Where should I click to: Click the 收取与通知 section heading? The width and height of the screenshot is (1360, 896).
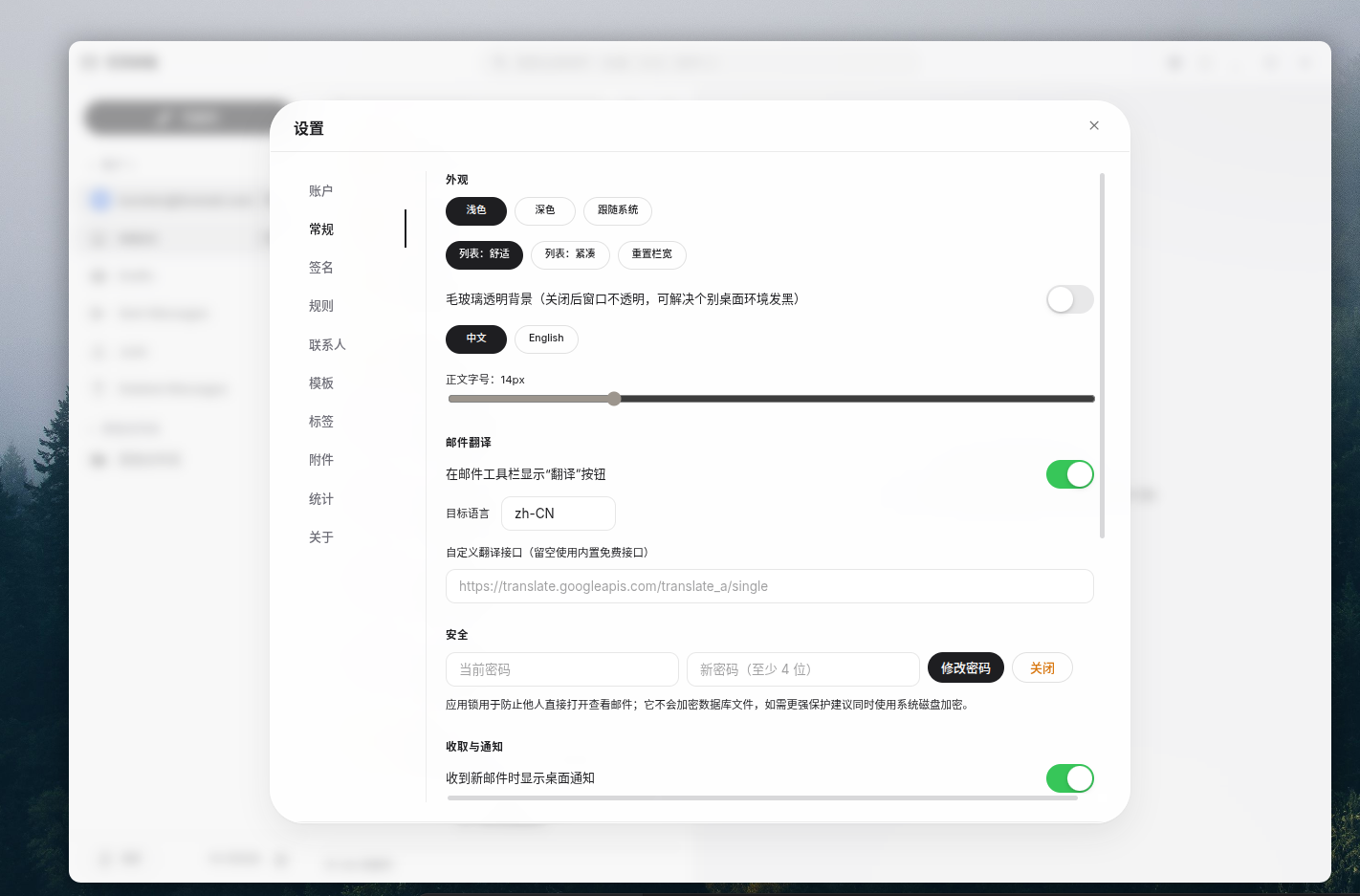point(474,747)
